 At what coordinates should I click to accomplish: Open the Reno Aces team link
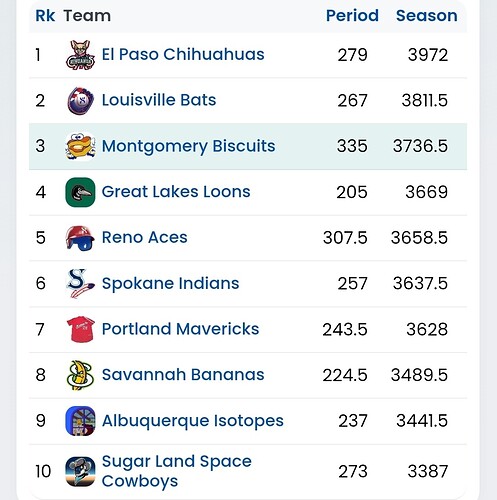144,237
